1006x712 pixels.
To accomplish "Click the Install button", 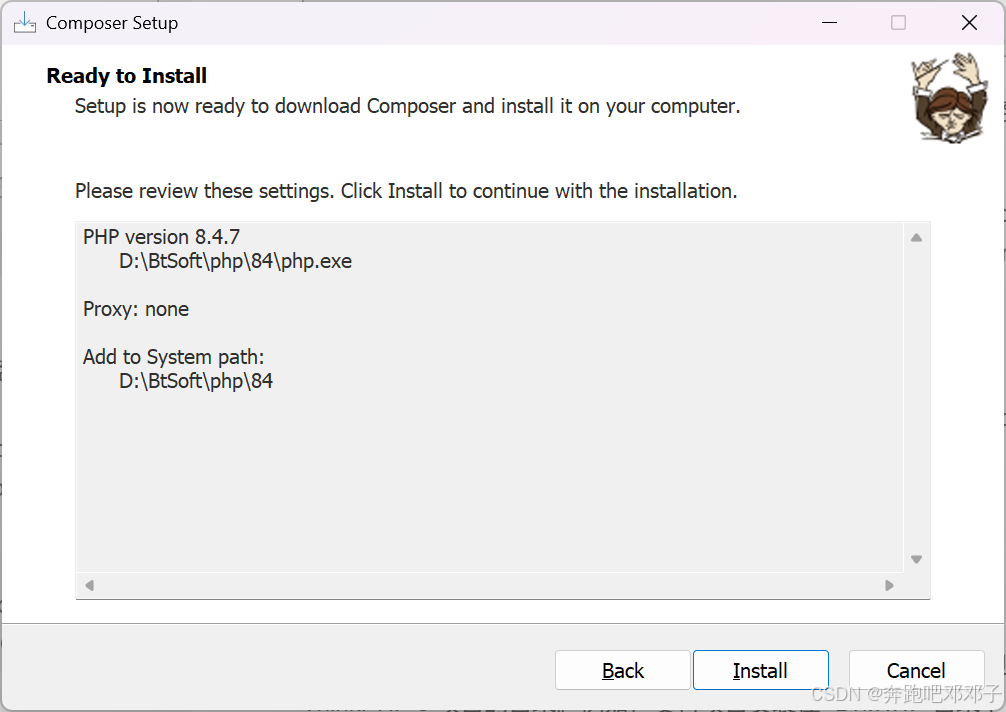I will click(760, 670).
